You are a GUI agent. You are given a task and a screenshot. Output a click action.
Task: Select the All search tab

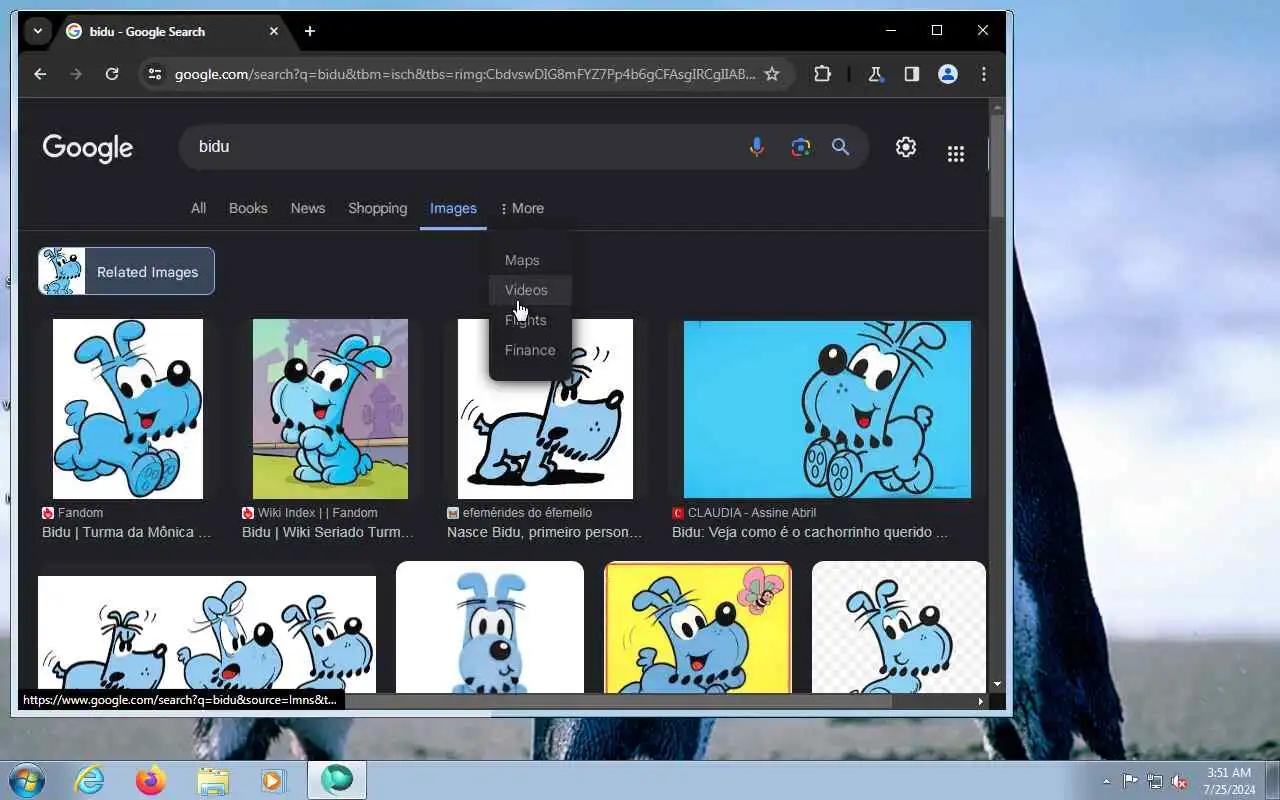[x=198, y=208]
